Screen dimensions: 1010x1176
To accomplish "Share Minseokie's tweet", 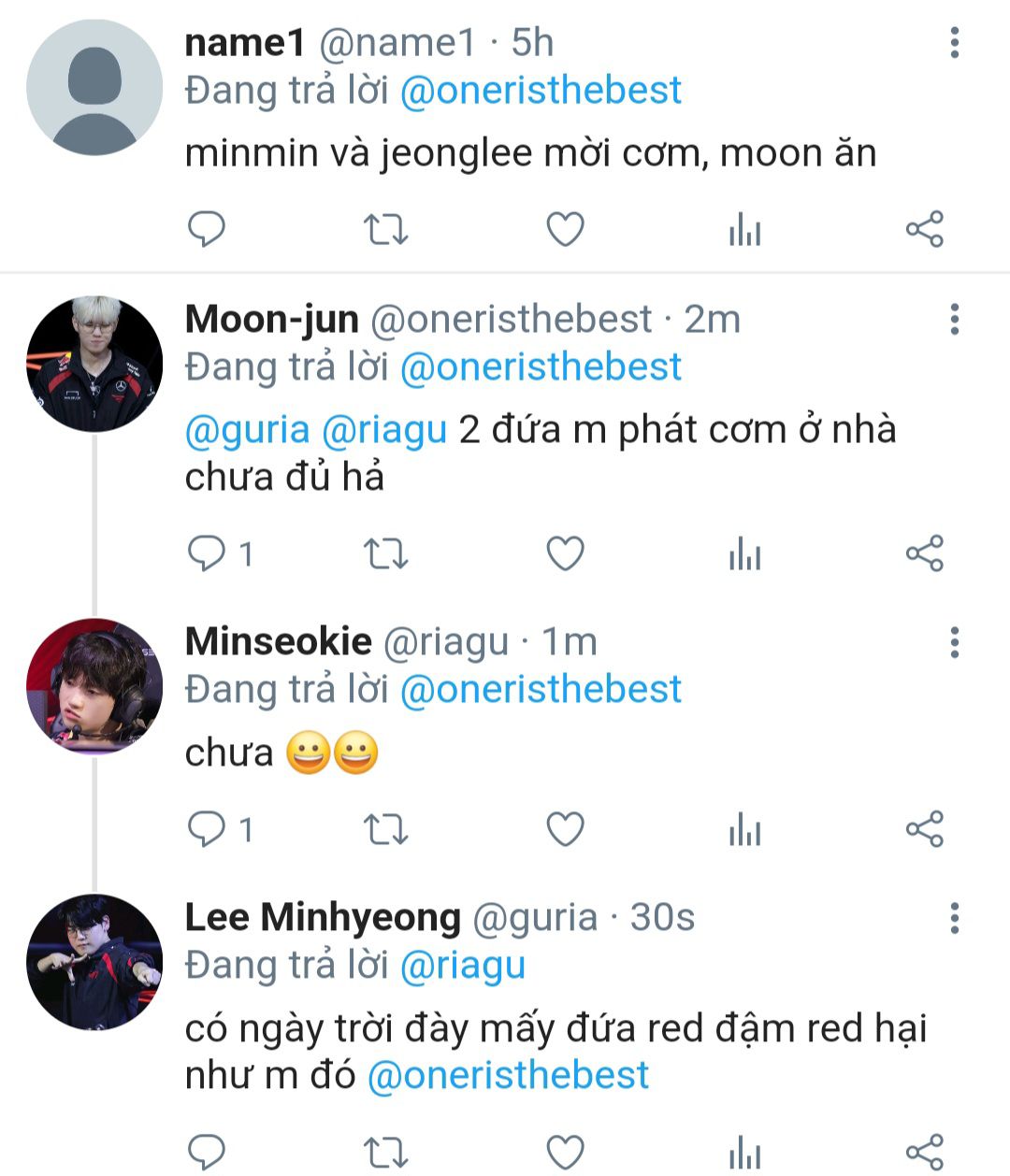I will (x=924, y=829).
